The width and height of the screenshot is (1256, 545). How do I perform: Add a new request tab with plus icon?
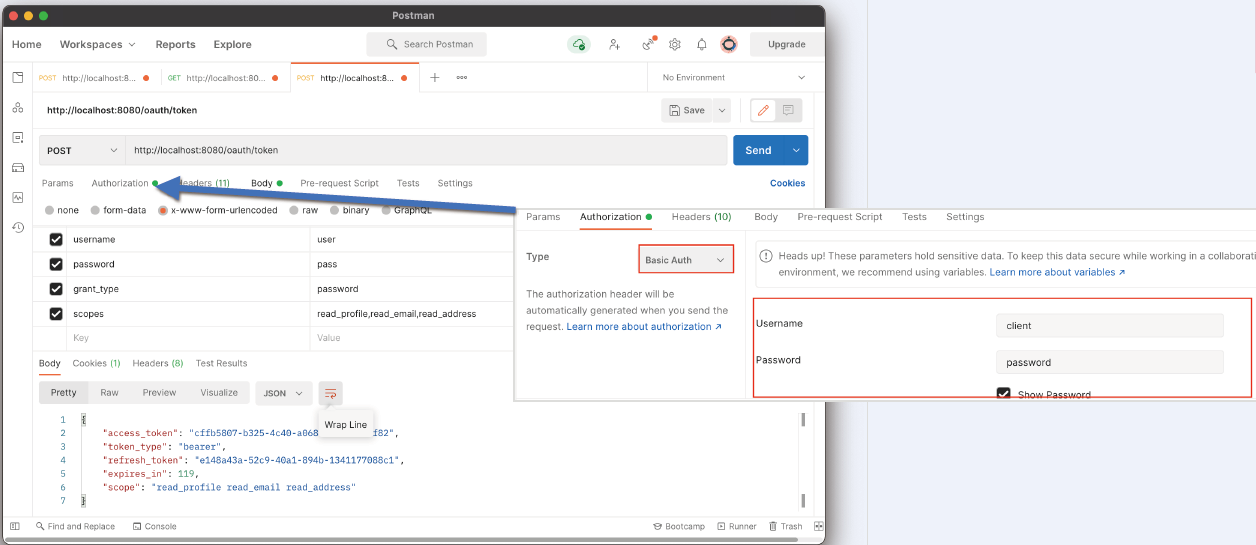click(x=435, y=77)
